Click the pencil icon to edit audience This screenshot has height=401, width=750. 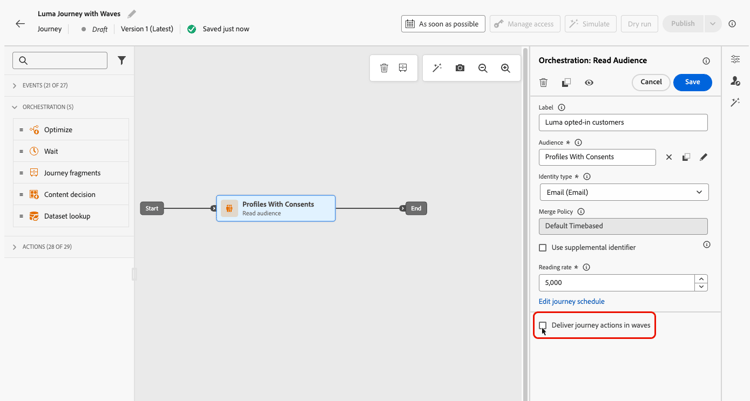coord(703,157)
